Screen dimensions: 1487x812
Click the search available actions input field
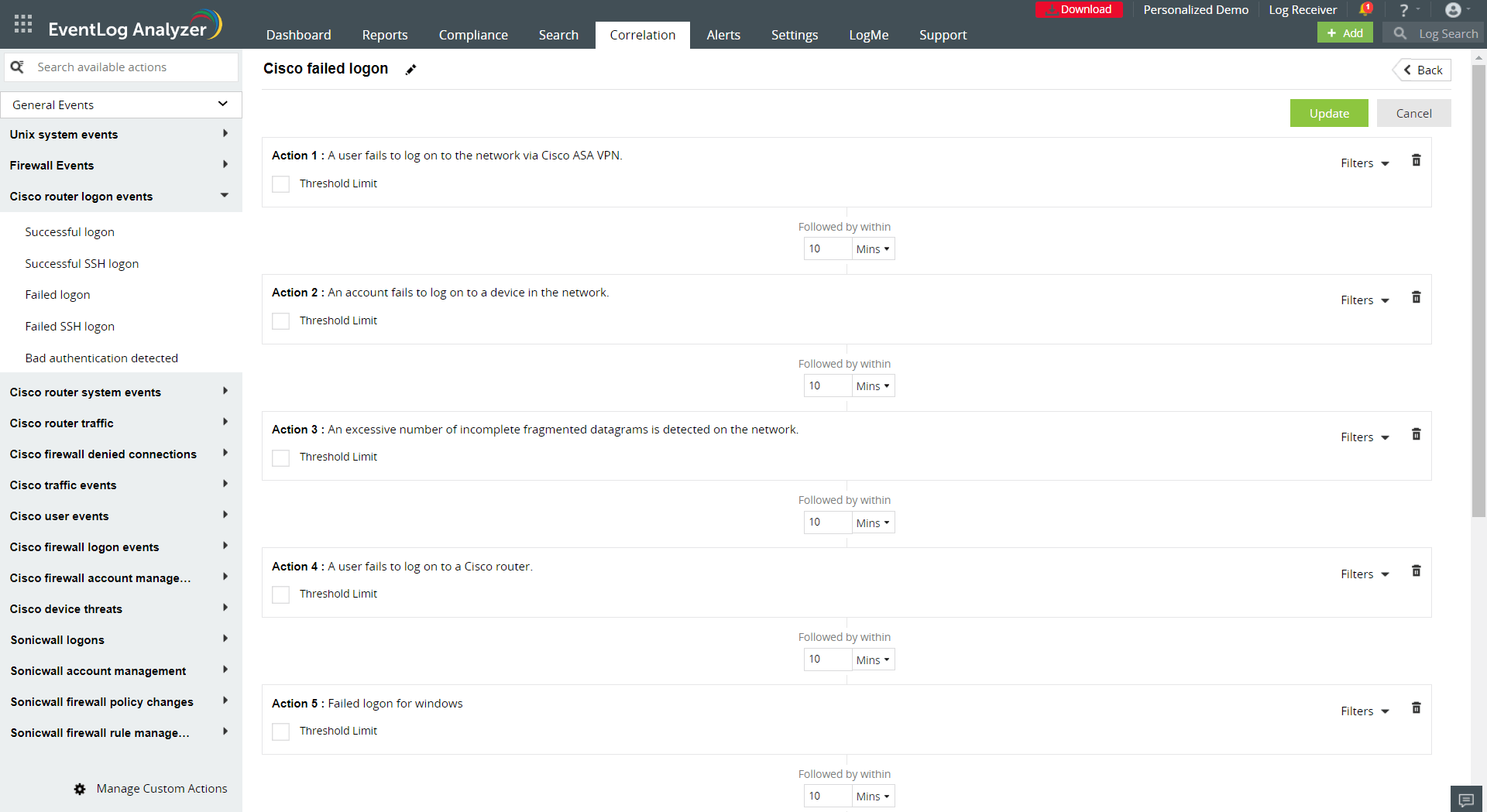coord(124,67)
